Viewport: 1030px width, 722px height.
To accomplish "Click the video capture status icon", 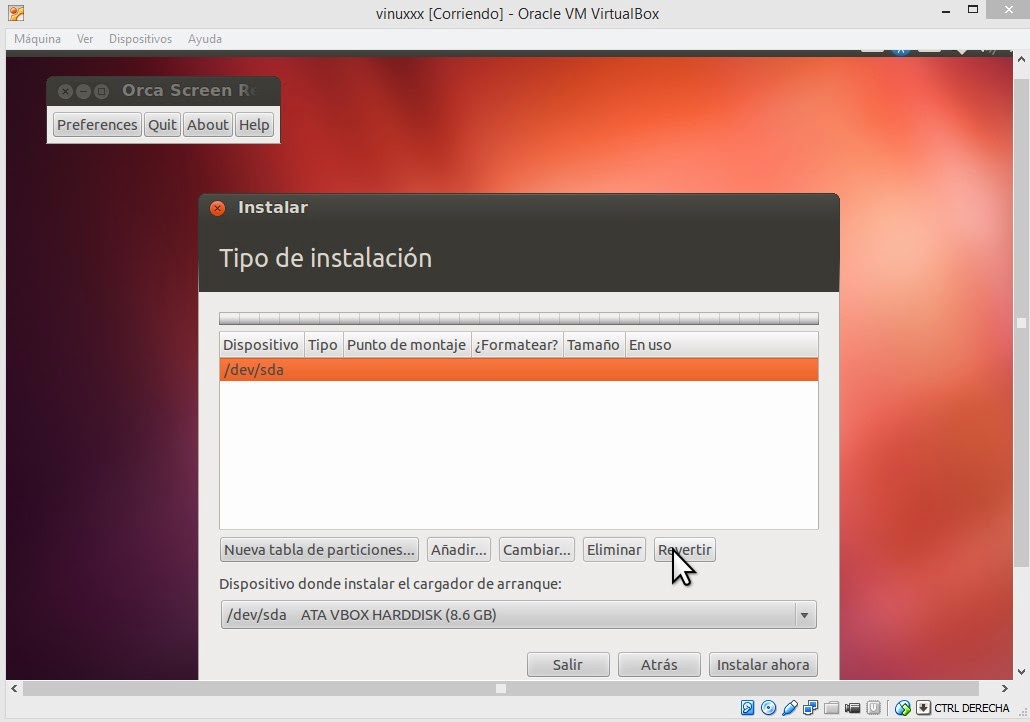I will click(852, 708).
